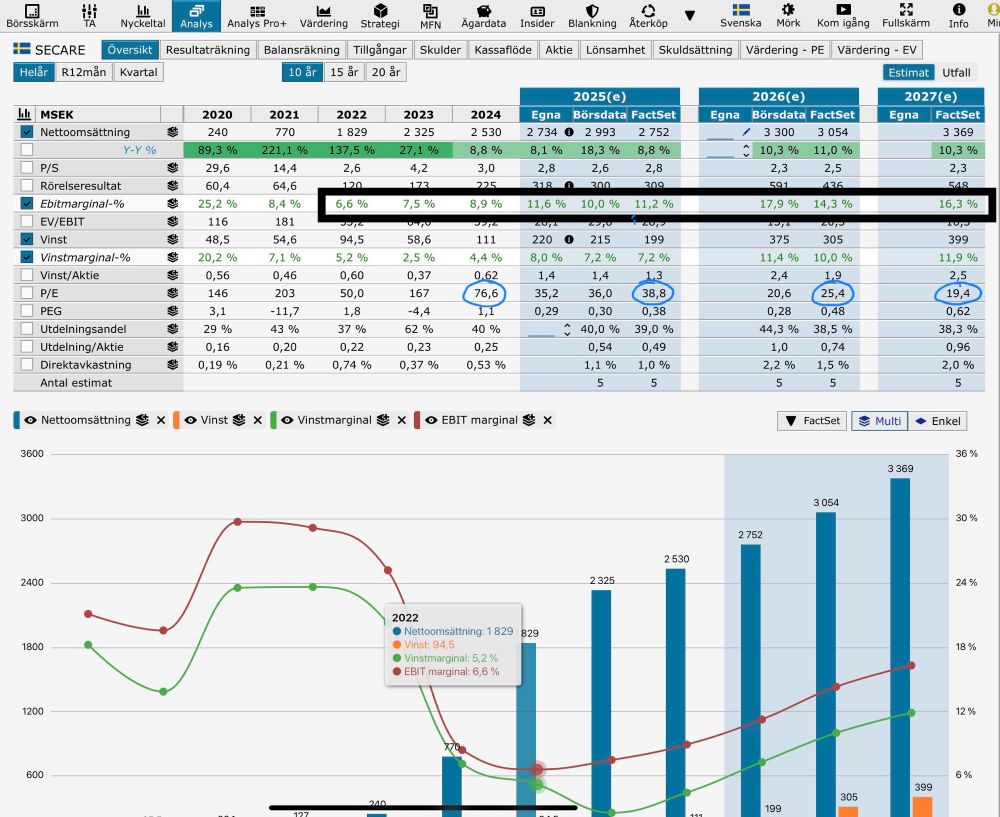
Task: Select the Kvartal period button
Action: click(x=138, y=72)
